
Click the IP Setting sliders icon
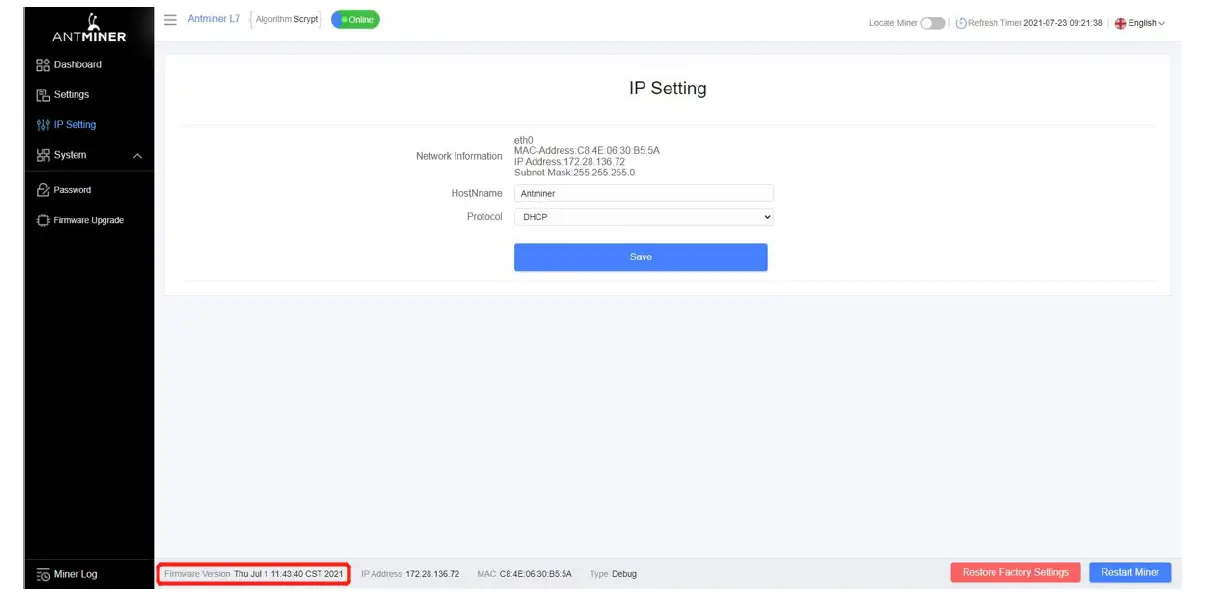point(42,125)
